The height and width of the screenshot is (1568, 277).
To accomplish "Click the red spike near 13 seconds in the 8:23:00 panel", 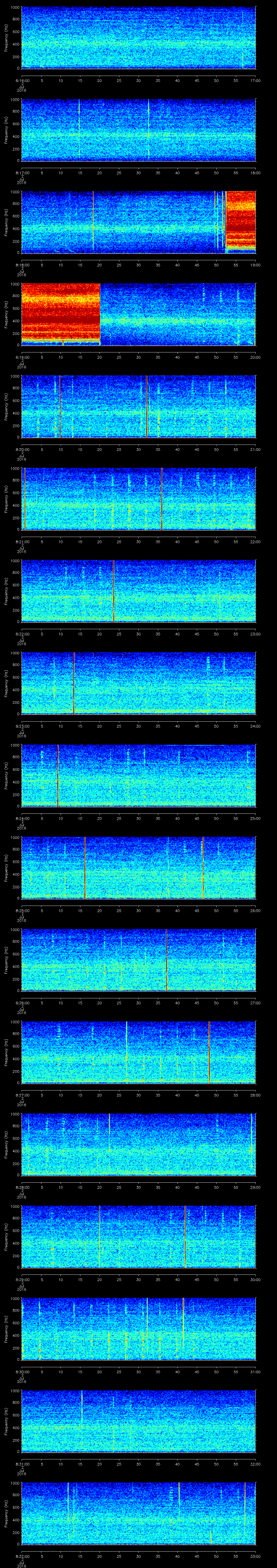I will click(74, 683).
